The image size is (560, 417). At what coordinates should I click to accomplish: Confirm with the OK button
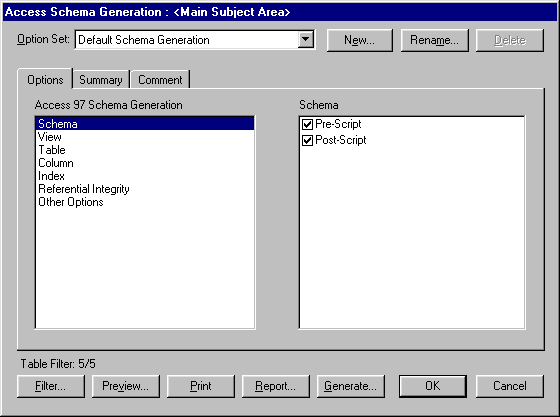pyautogui.click(x=432, y=386)
